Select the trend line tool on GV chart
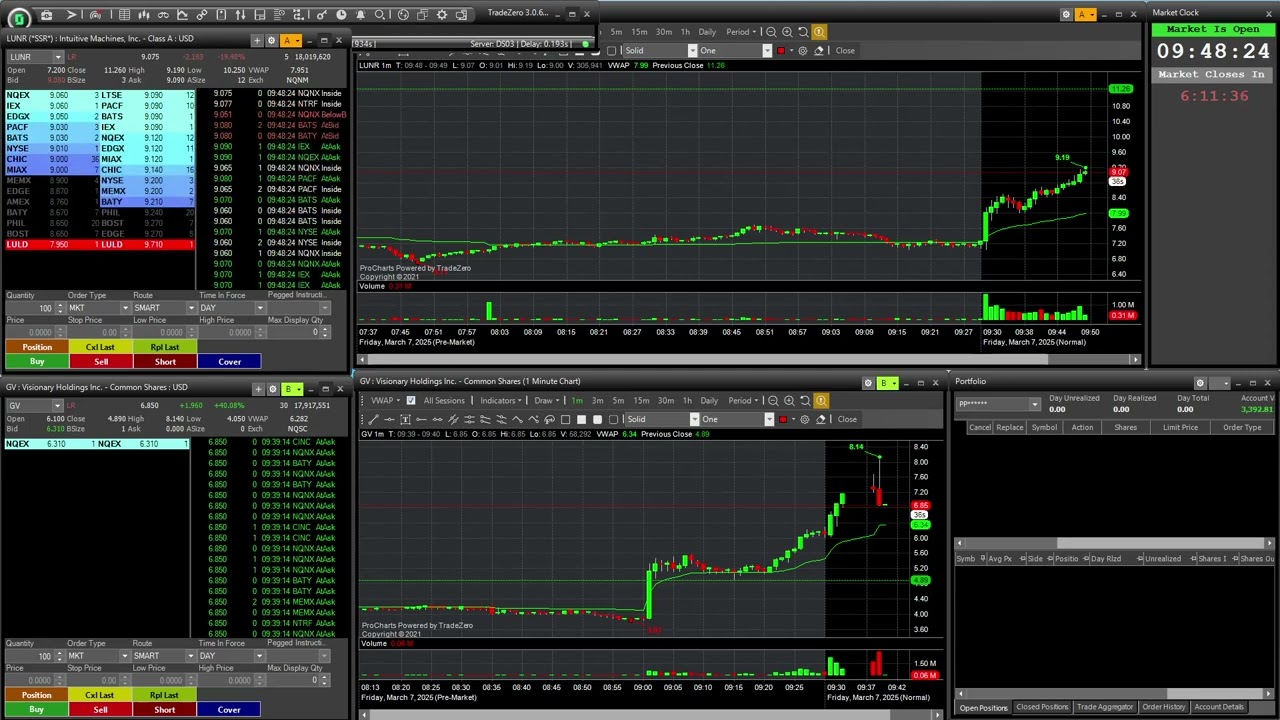The image size is (1280, 720). 374,419
